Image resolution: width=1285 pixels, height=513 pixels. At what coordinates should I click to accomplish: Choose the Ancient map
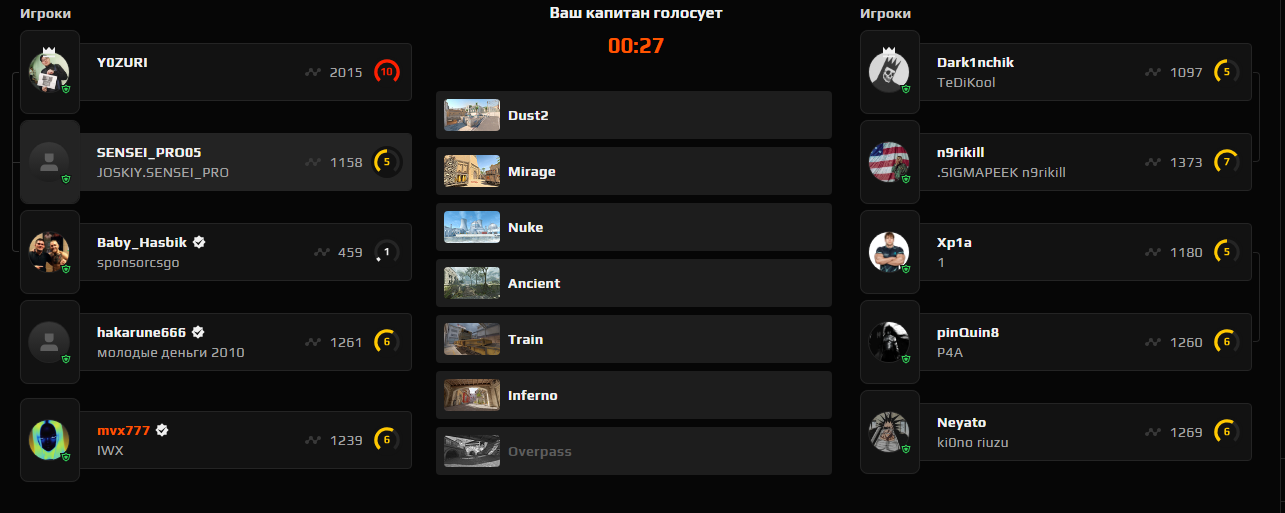pyautogui.click(x=634, y=283)
